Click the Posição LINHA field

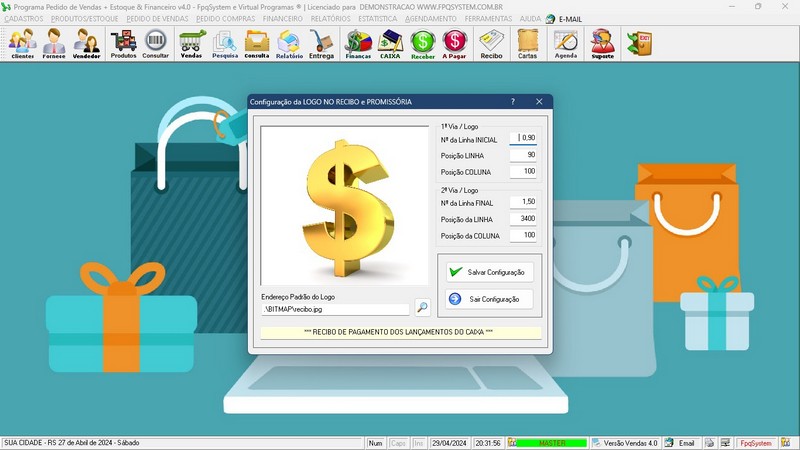click(x=523, y=155)
